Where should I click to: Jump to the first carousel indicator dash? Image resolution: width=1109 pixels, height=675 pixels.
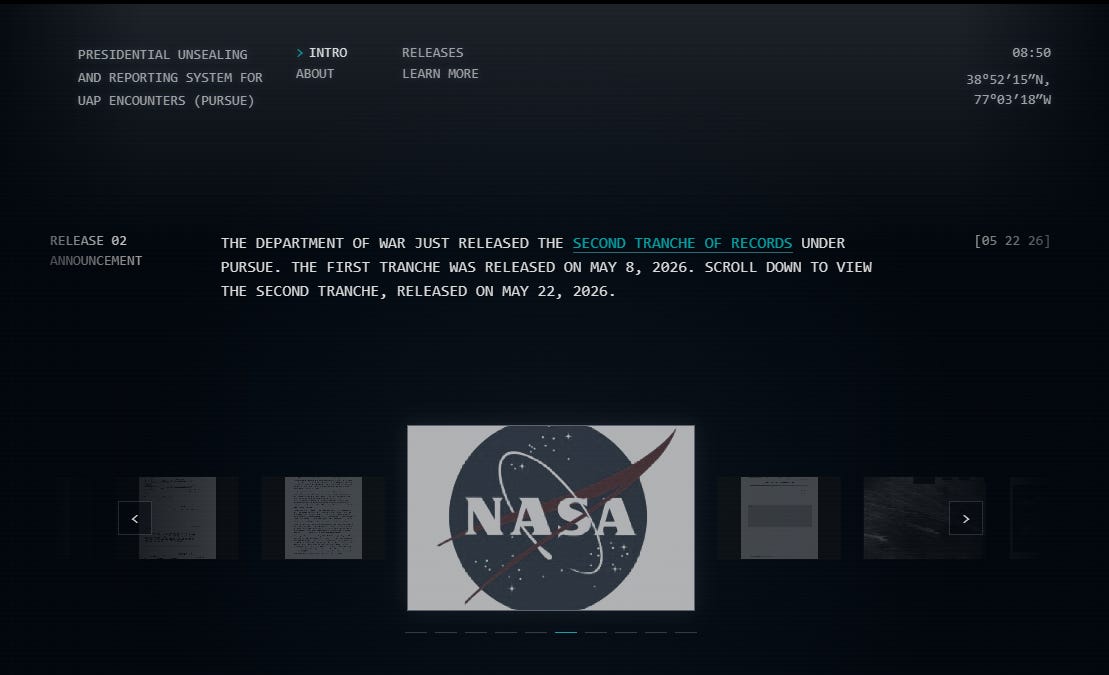[x=416, y=632]
